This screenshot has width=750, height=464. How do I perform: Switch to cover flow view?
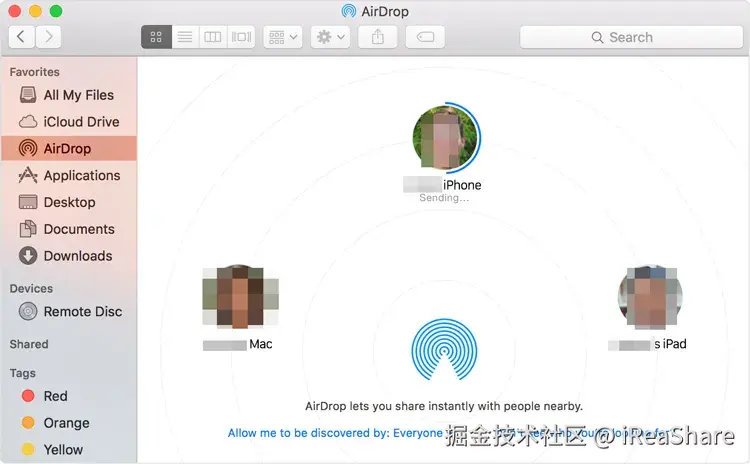pos(241,37)
